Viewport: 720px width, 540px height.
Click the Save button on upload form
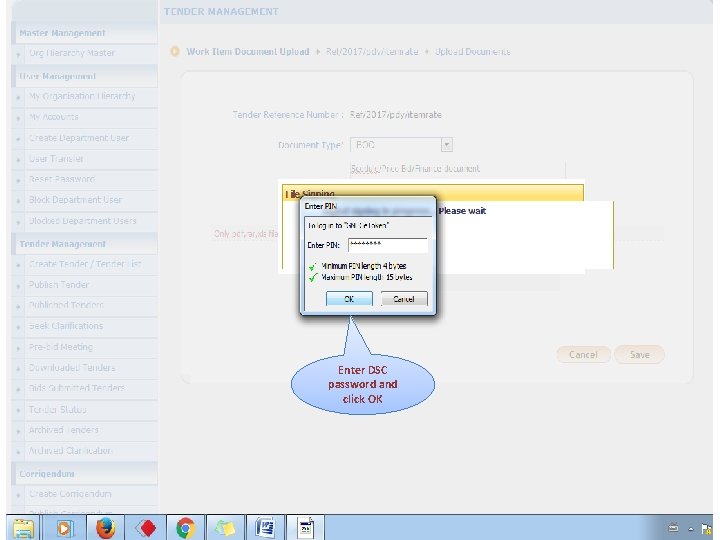click(639, 354)
